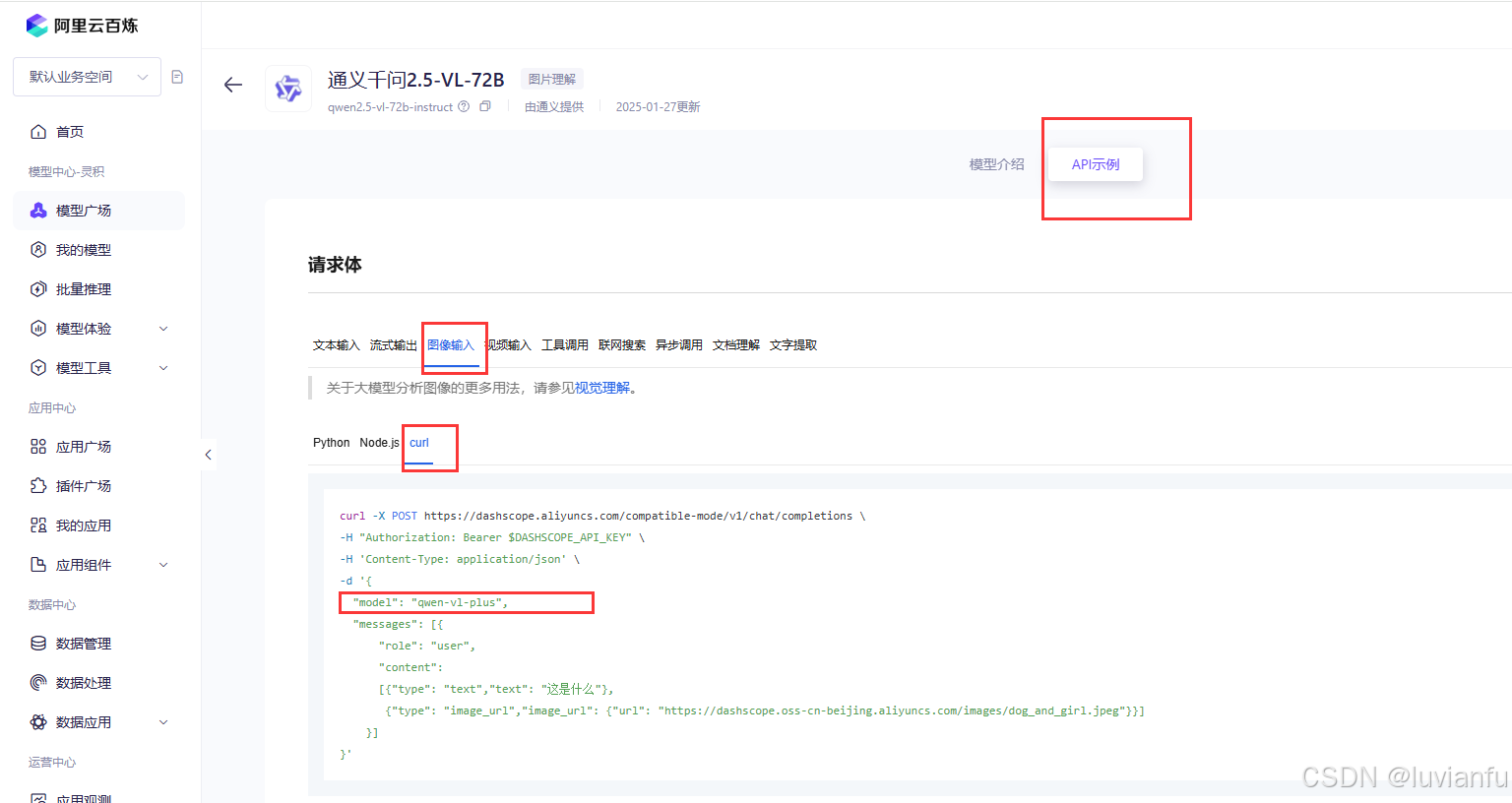1512x803 pixels.
Task: Copy the model name with copy icon
Action: (485, 107)
